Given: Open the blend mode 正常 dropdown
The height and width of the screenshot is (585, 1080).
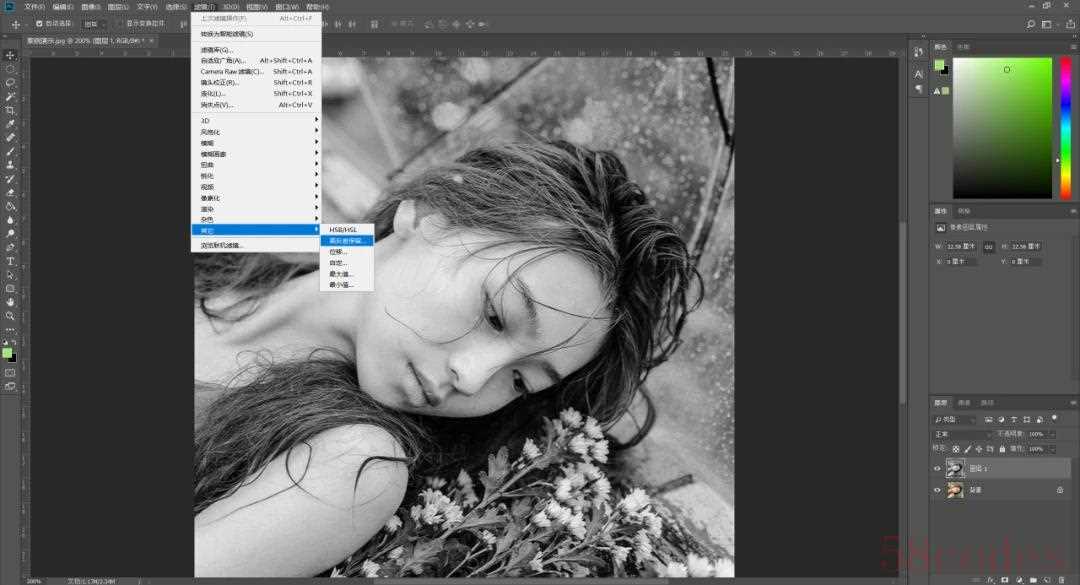Looking at the screenshot, I should (x=962, y=434).
